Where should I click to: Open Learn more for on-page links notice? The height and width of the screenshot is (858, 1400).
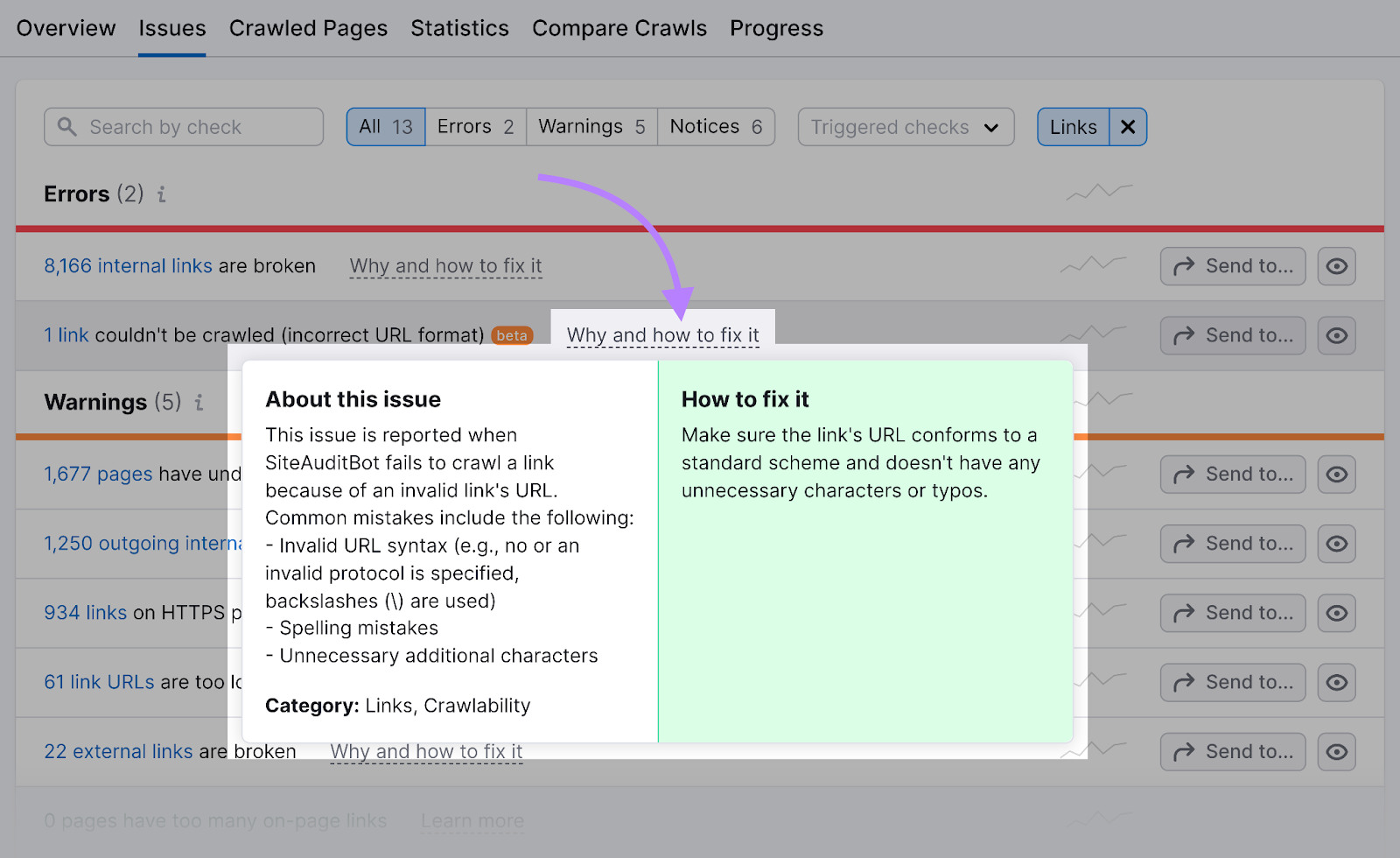[x=472, y=820]
